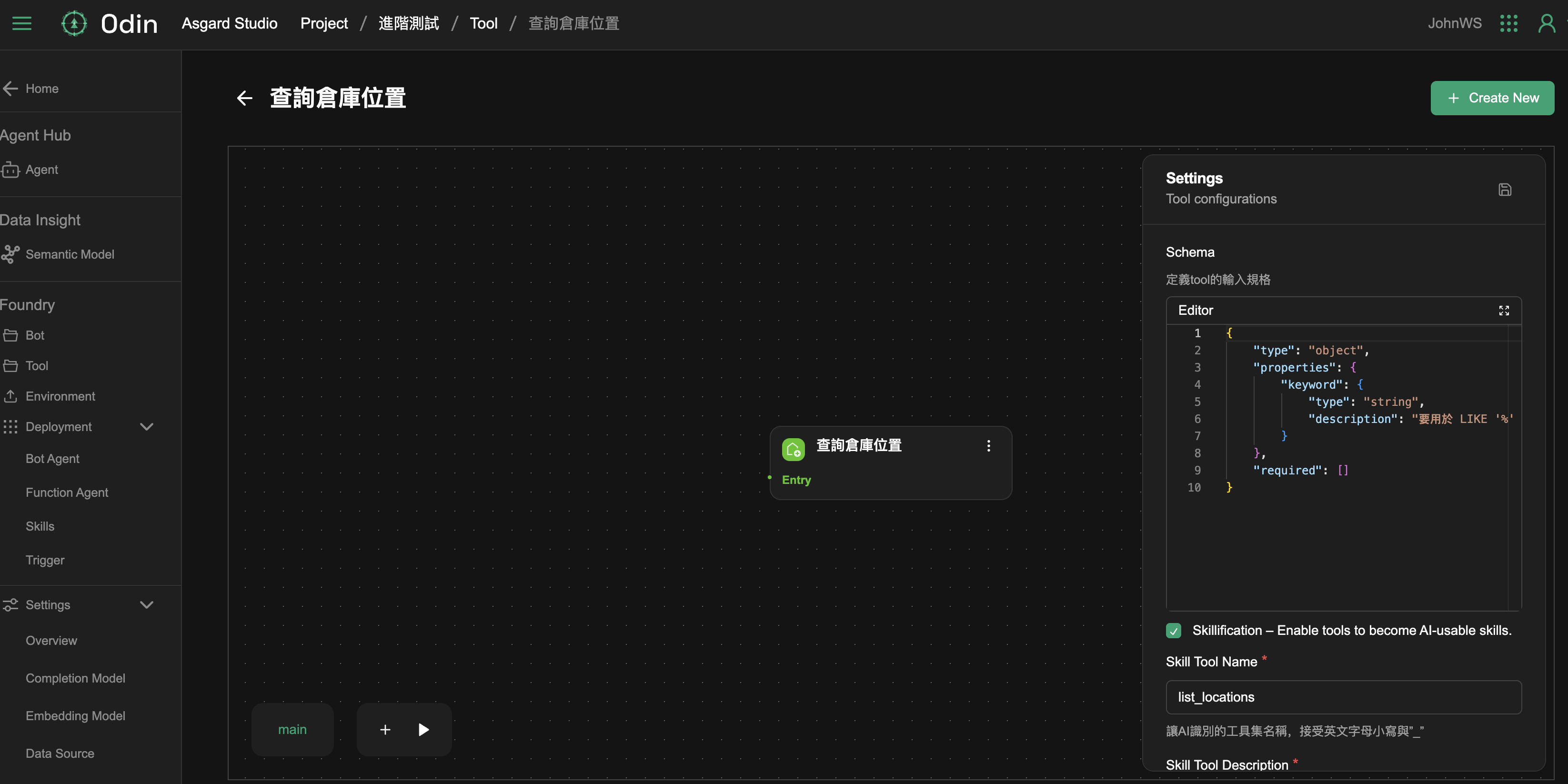Viewport: 1568px width, 784px height.
Task: Collapse the Settings sidebar chevron
Action: coord(147,605)
